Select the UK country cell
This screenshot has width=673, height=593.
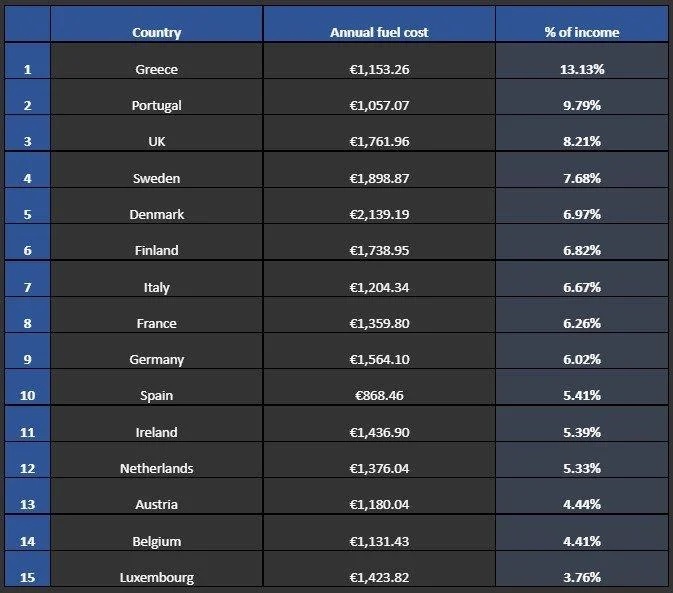coord(156,142)
